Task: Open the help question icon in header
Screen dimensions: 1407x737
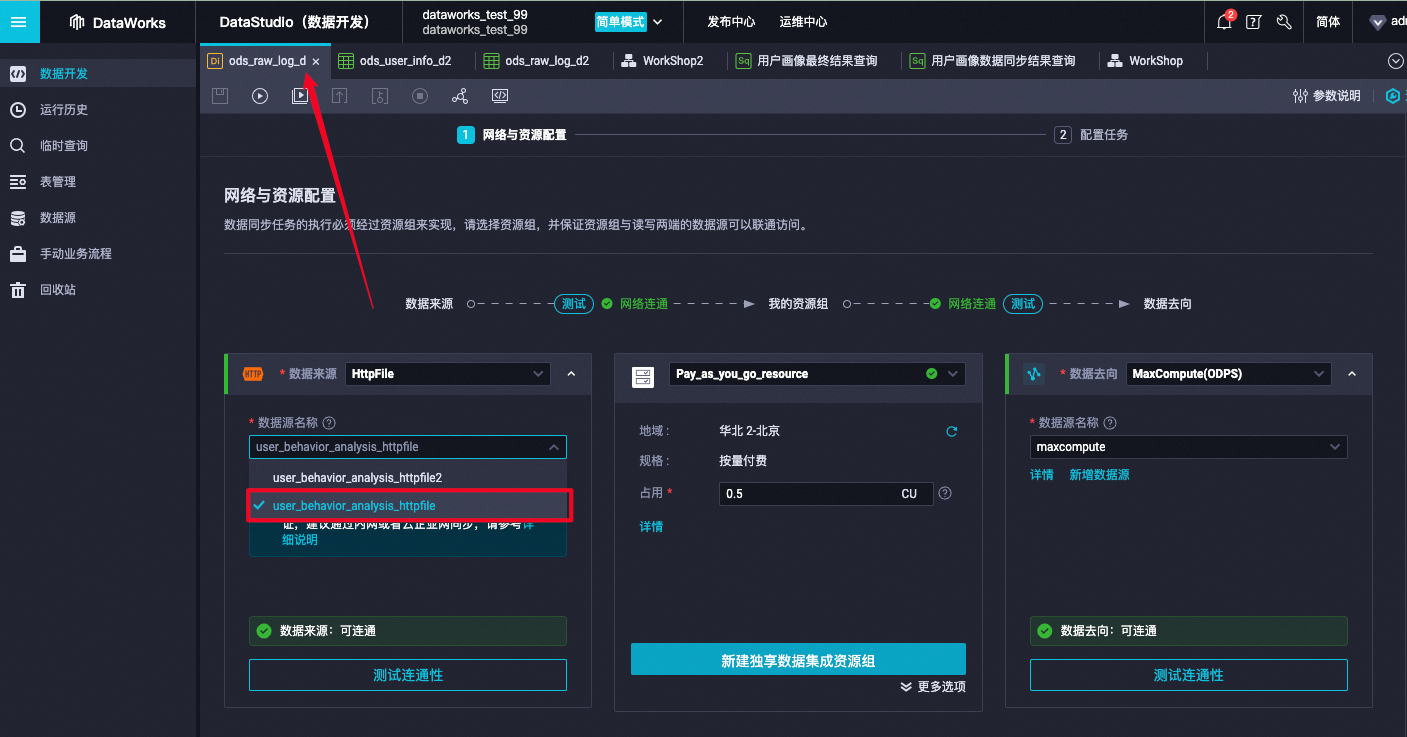Action: point(1253,22)
